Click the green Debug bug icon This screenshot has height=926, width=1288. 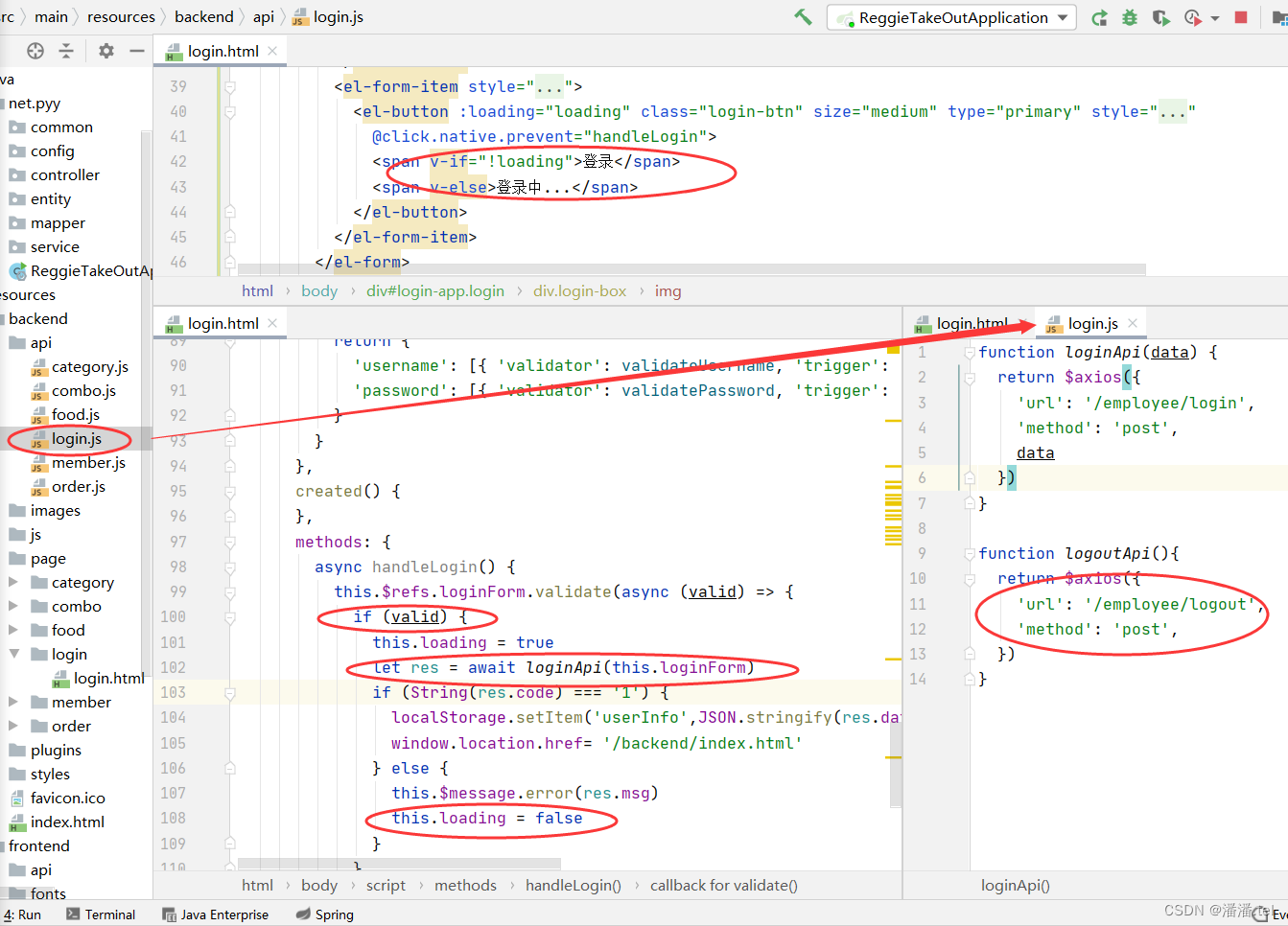click(x=1130, y=17)
